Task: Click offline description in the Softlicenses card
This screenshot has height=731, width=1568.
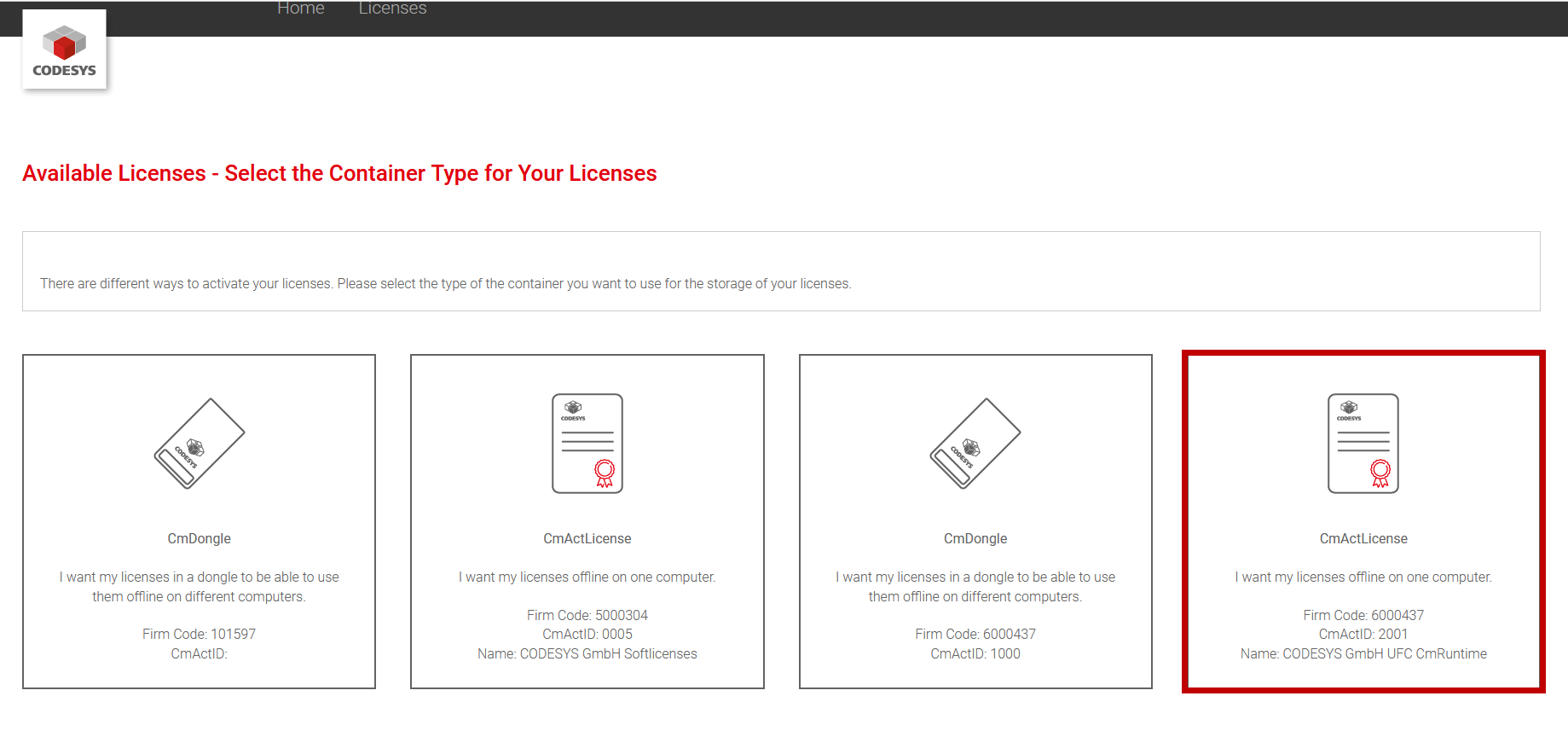Action: pyautogui.click(x=587, y=577)
